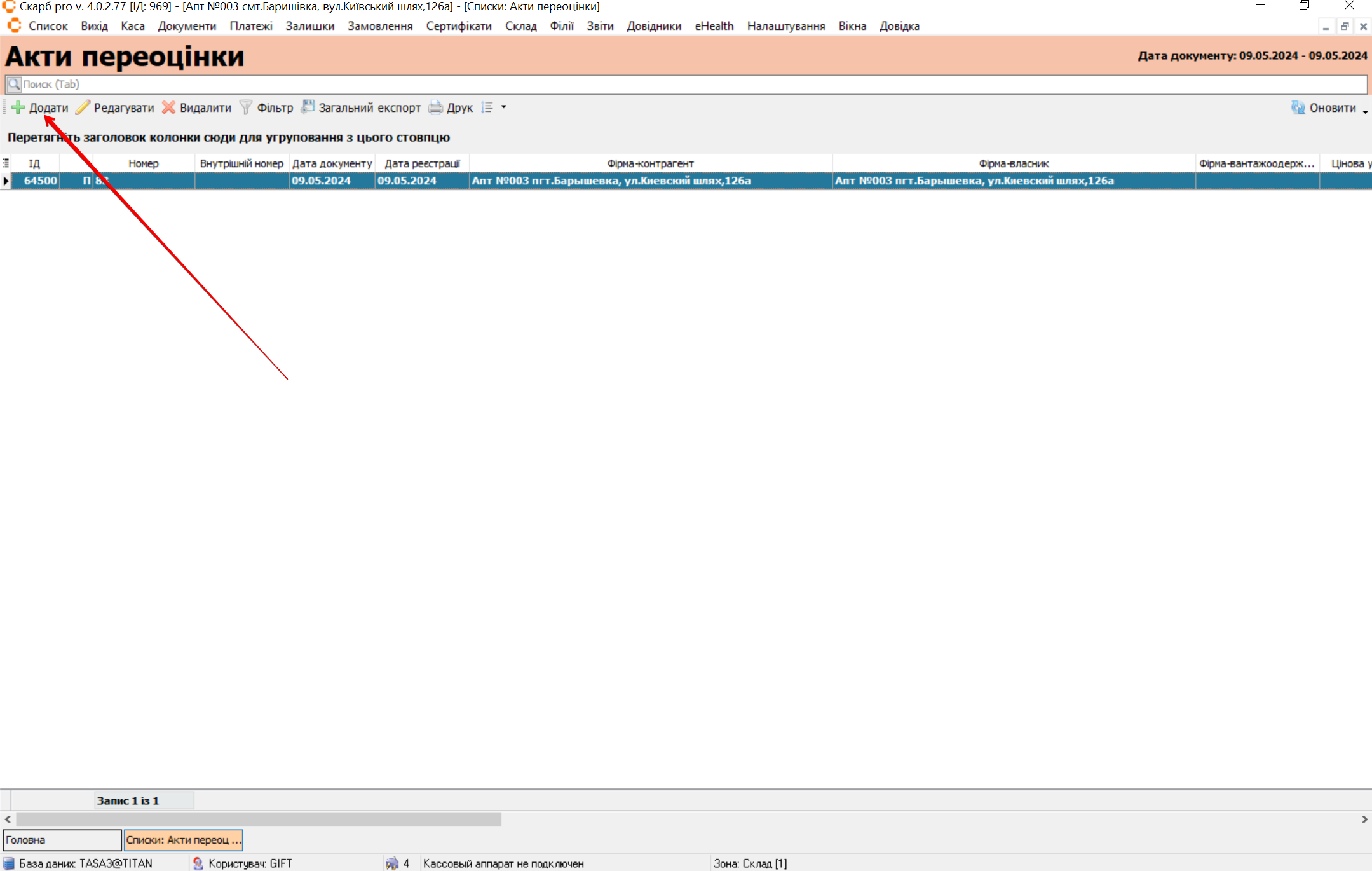
Task: Open the Документи menu
Action: 187,26
